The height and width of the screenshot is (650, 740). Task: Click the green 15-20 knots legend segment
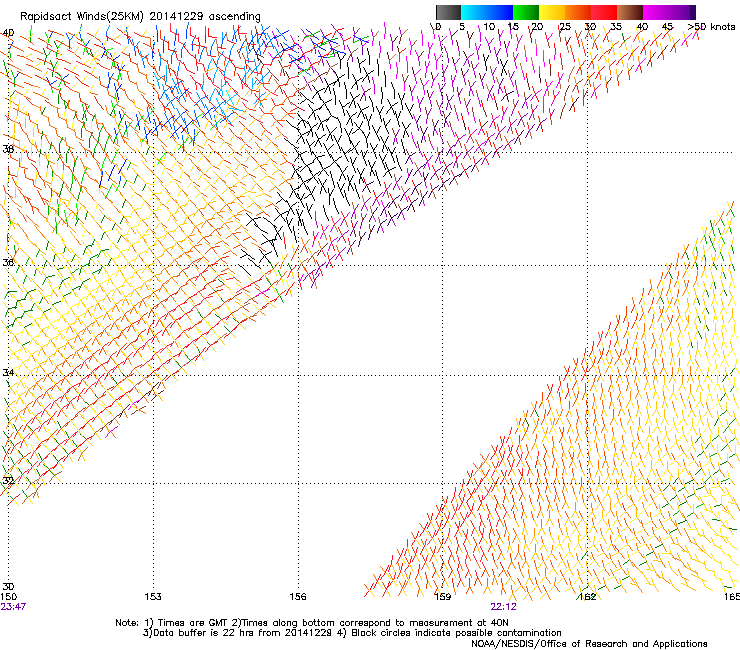click(526, 12)
